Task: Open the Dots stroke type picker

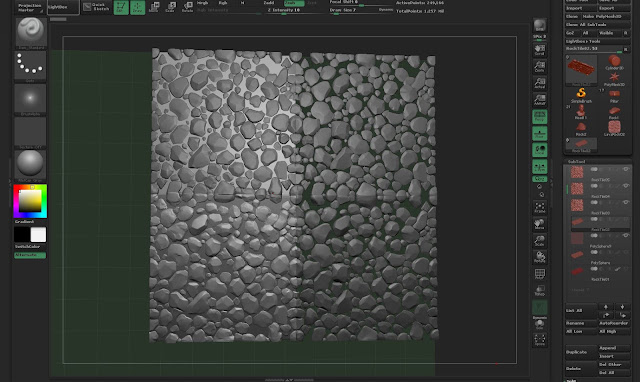Action: (x=30, y=66)
